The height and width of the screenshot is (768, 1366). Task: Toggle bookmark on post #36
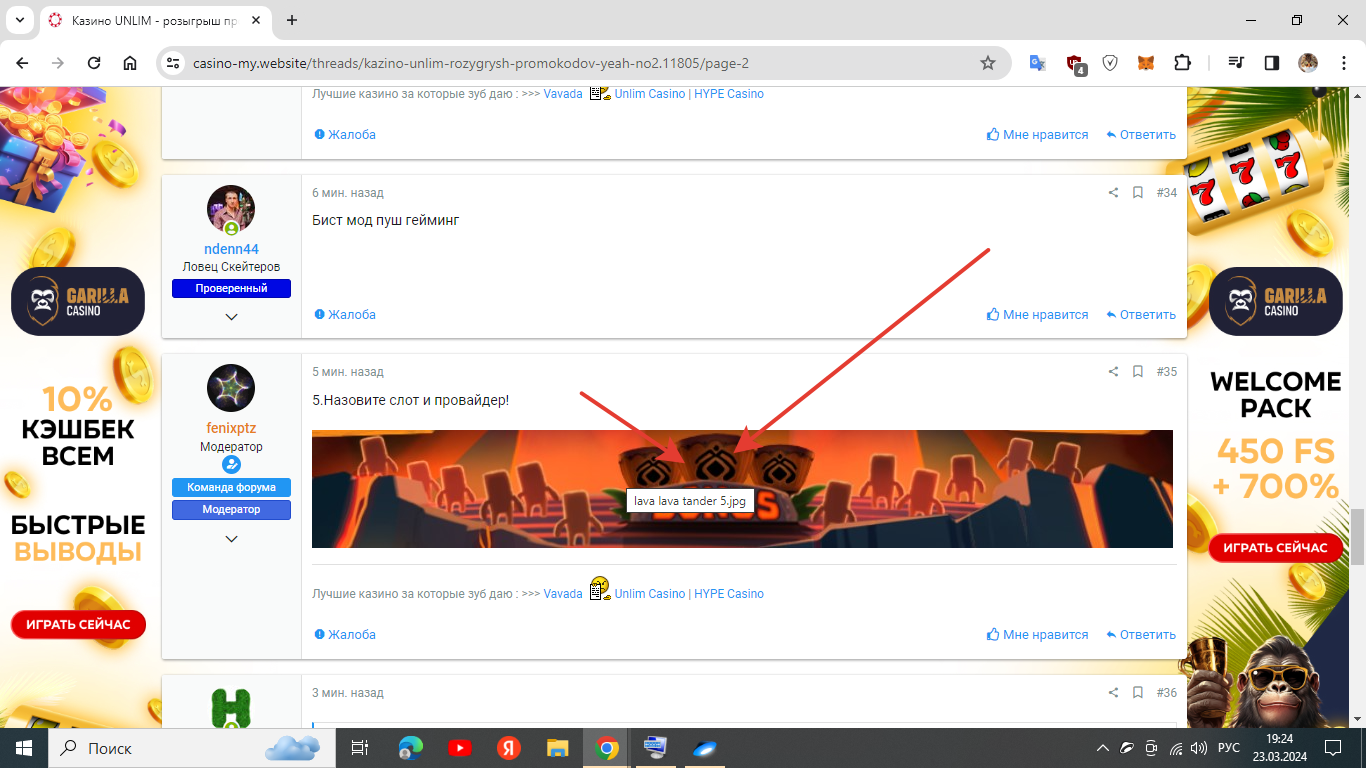click(1138, 693)
